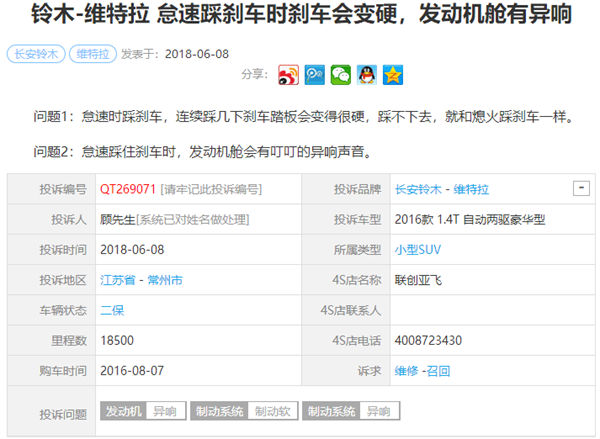Share the complaint to QQ penguin icon

367,75
